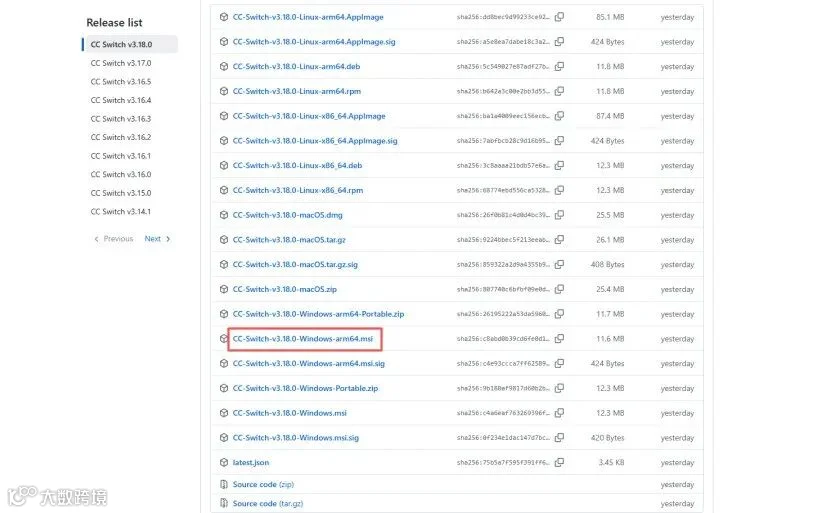Download CC-Switch-v3.18.0-Linux-arm64.deb

click(296, 66)
